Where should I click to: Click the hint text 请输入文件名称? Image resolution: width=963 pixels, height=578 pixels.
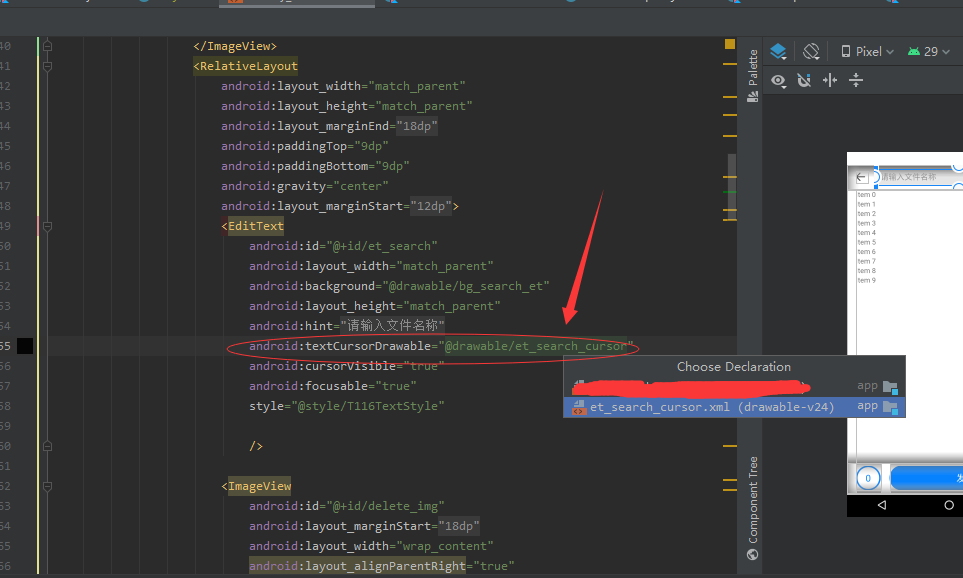point(392,326)
